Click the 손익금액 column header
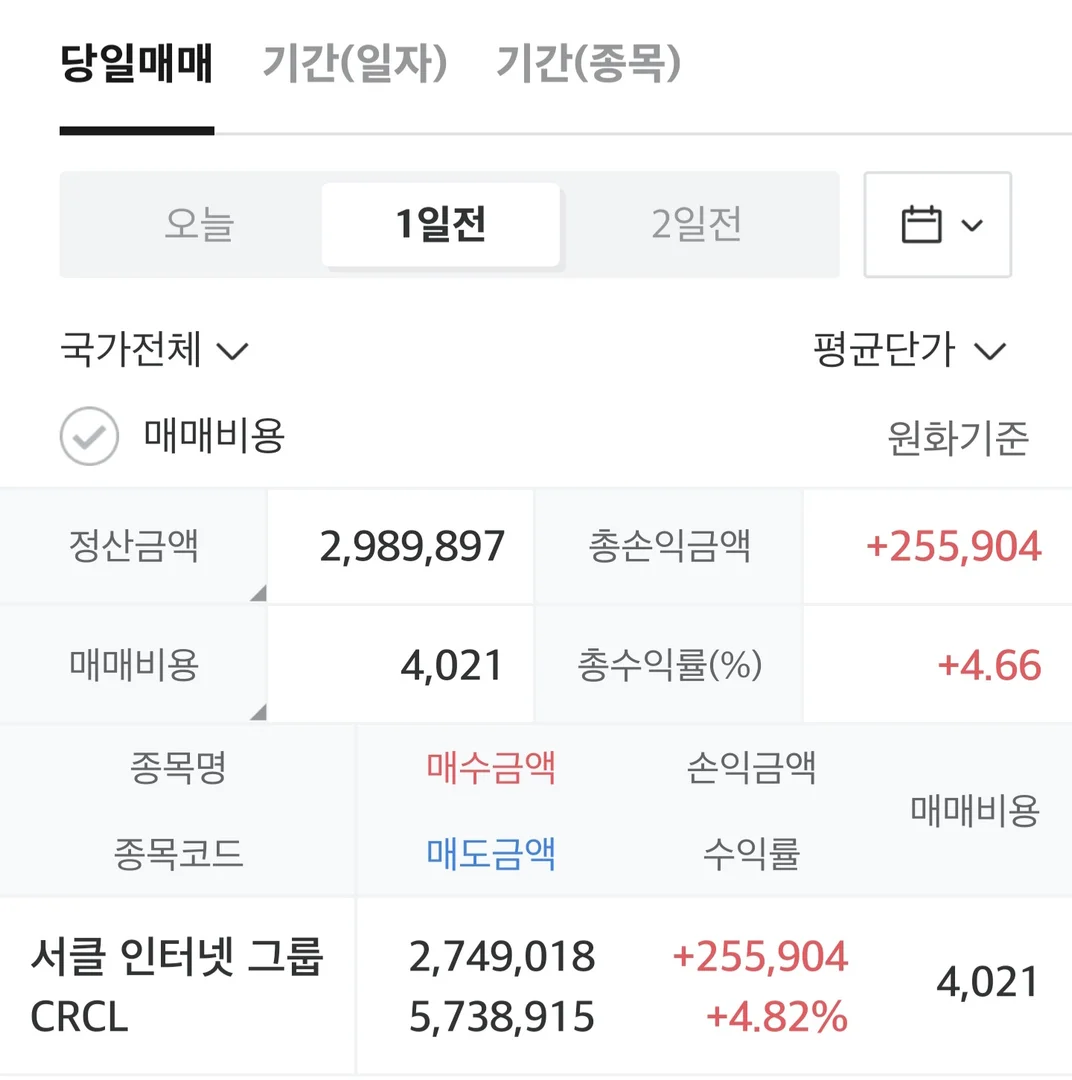 tap(751, 768)
